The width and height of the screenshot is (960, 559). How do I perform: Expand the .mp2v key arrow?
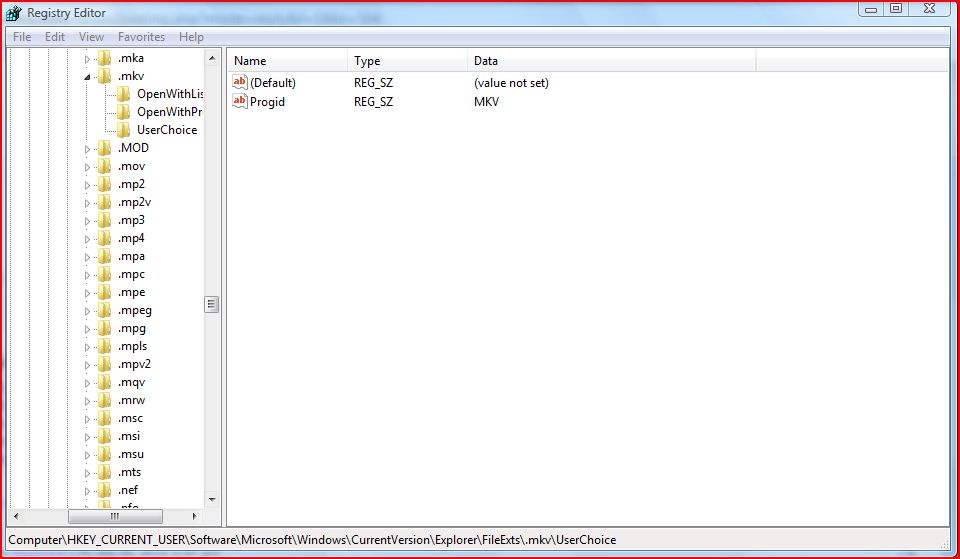point(87,203)
